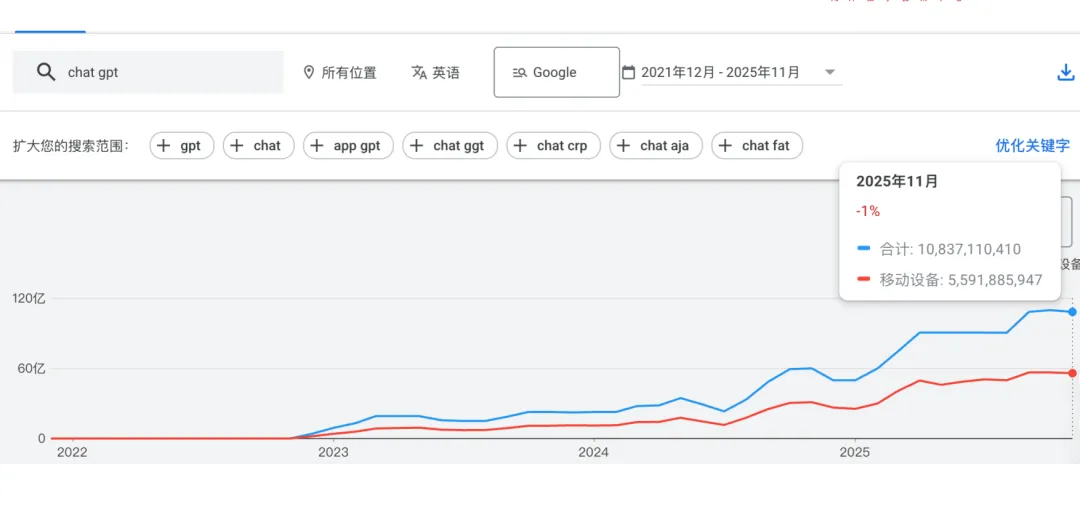Click the 120亿 y-axis label
This screenshot has height=512, width=1080.
click(x=29, y=298)
